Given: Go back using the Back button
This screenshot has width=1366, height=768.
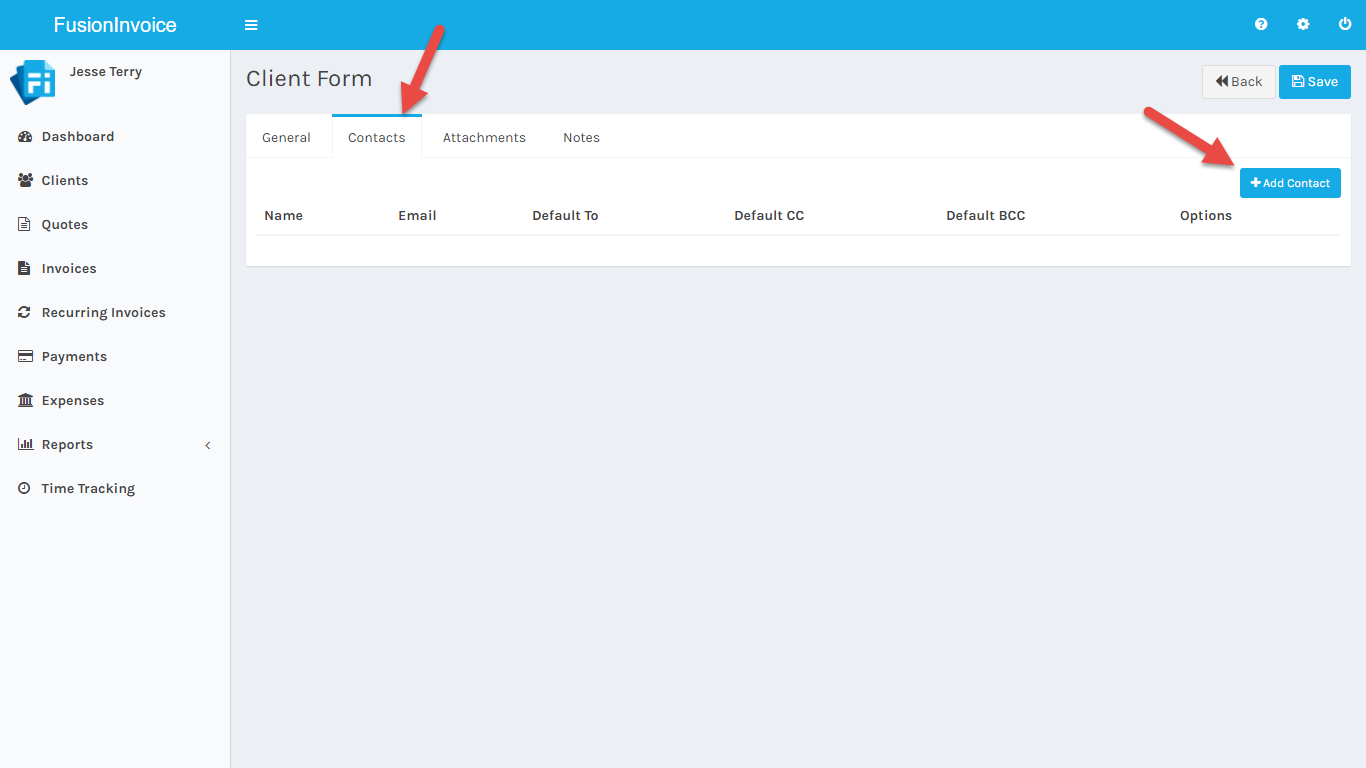Looking at the screenshot, I should 1238,82.
